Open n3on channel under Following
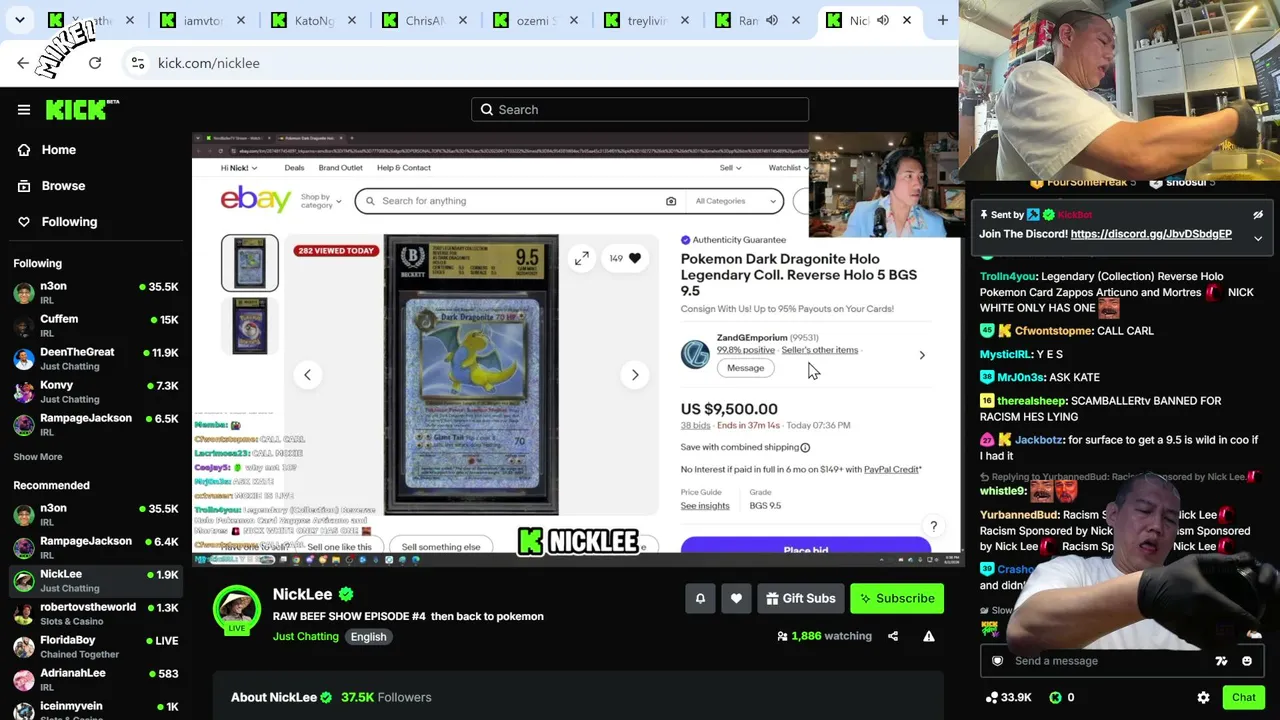 click(96, 293)
